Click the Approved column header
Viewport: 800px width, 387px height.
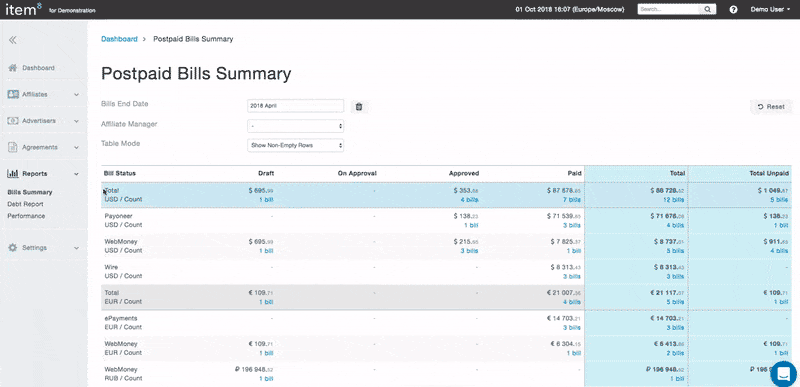tap(464, 173)
